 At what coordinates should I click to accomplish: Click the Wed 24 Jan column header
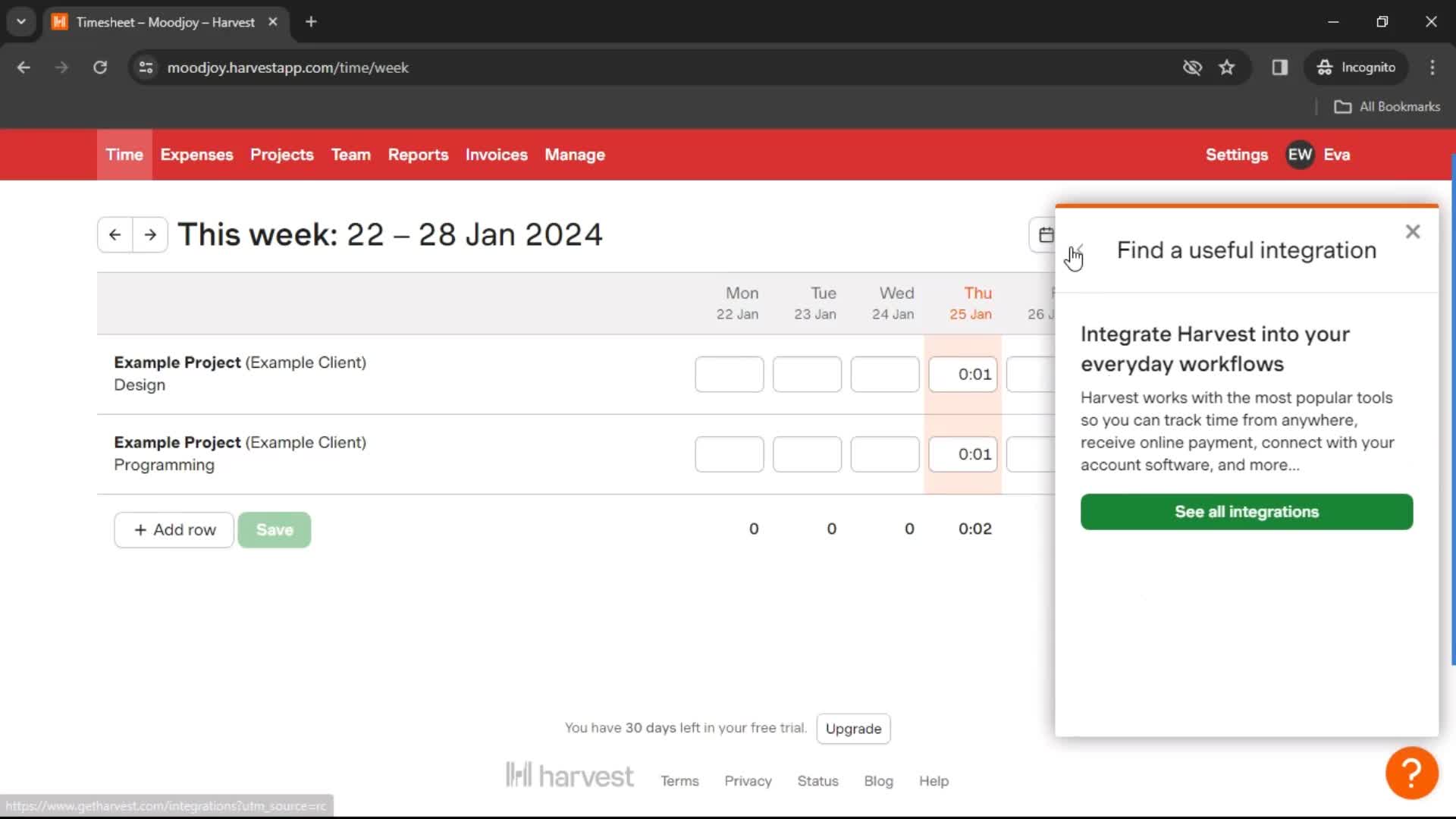click(893, 303)
